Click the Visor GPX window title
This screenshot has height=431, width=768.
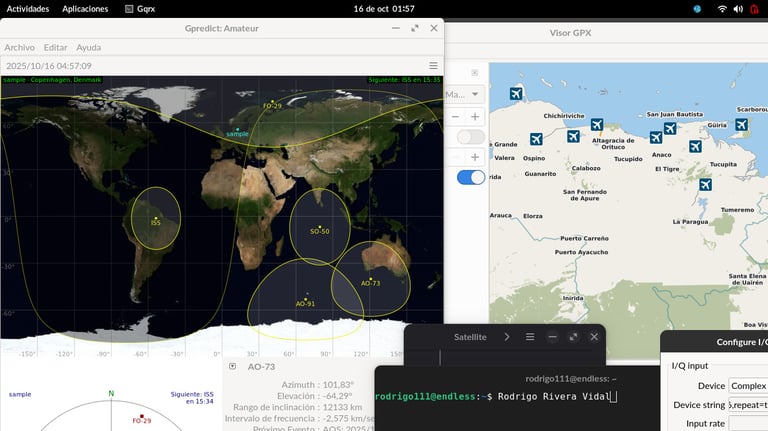click(570, 33)
